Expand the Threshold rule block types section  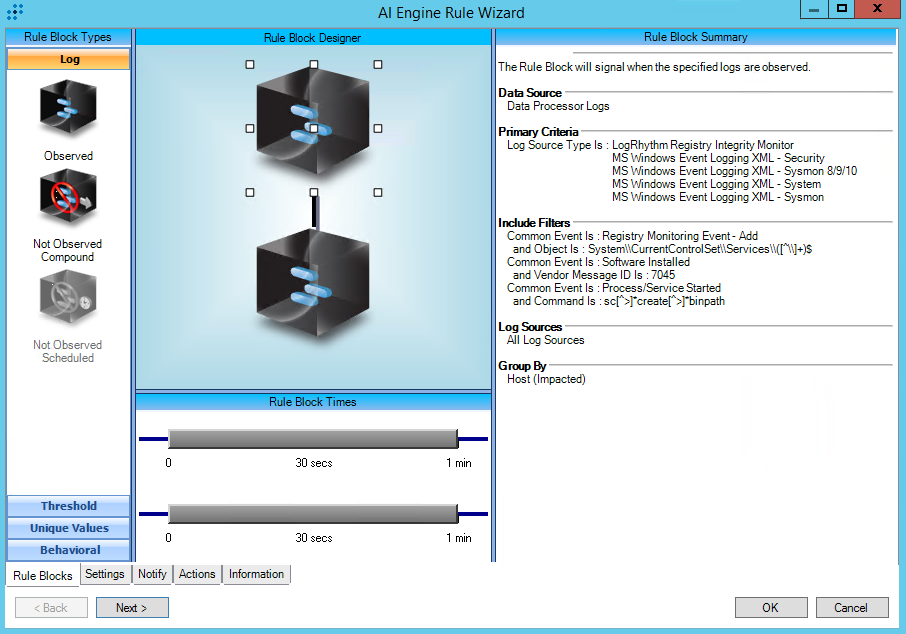click(x=68, y=506)
